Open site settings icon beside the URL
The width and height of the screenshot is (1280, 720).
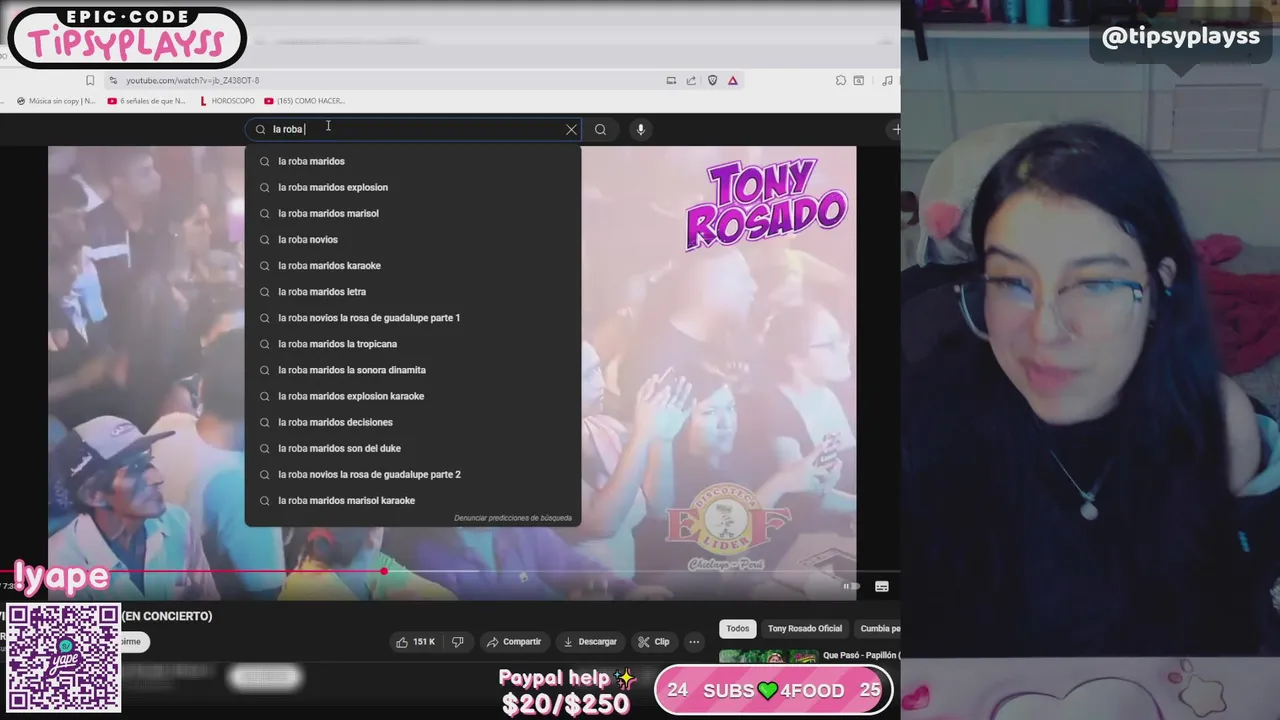pyautogui.click(x=113, y=80)
